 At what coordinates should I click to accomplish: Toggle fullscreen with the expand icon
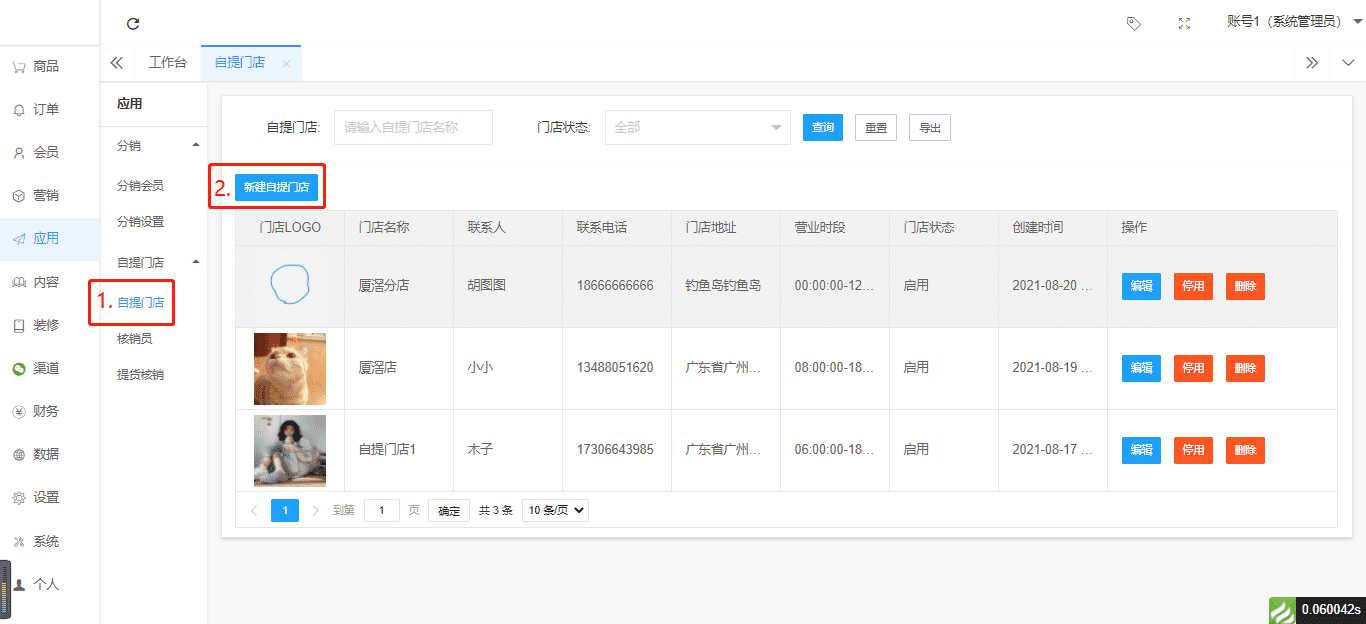[1184, 23]
